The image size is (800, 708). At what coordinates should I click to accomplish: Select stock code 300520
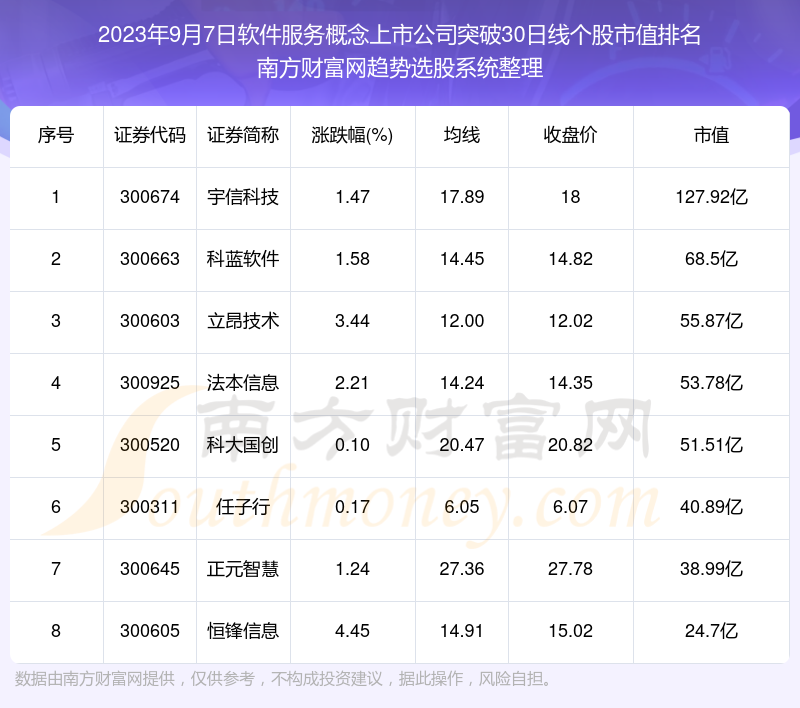click(149, 445)
